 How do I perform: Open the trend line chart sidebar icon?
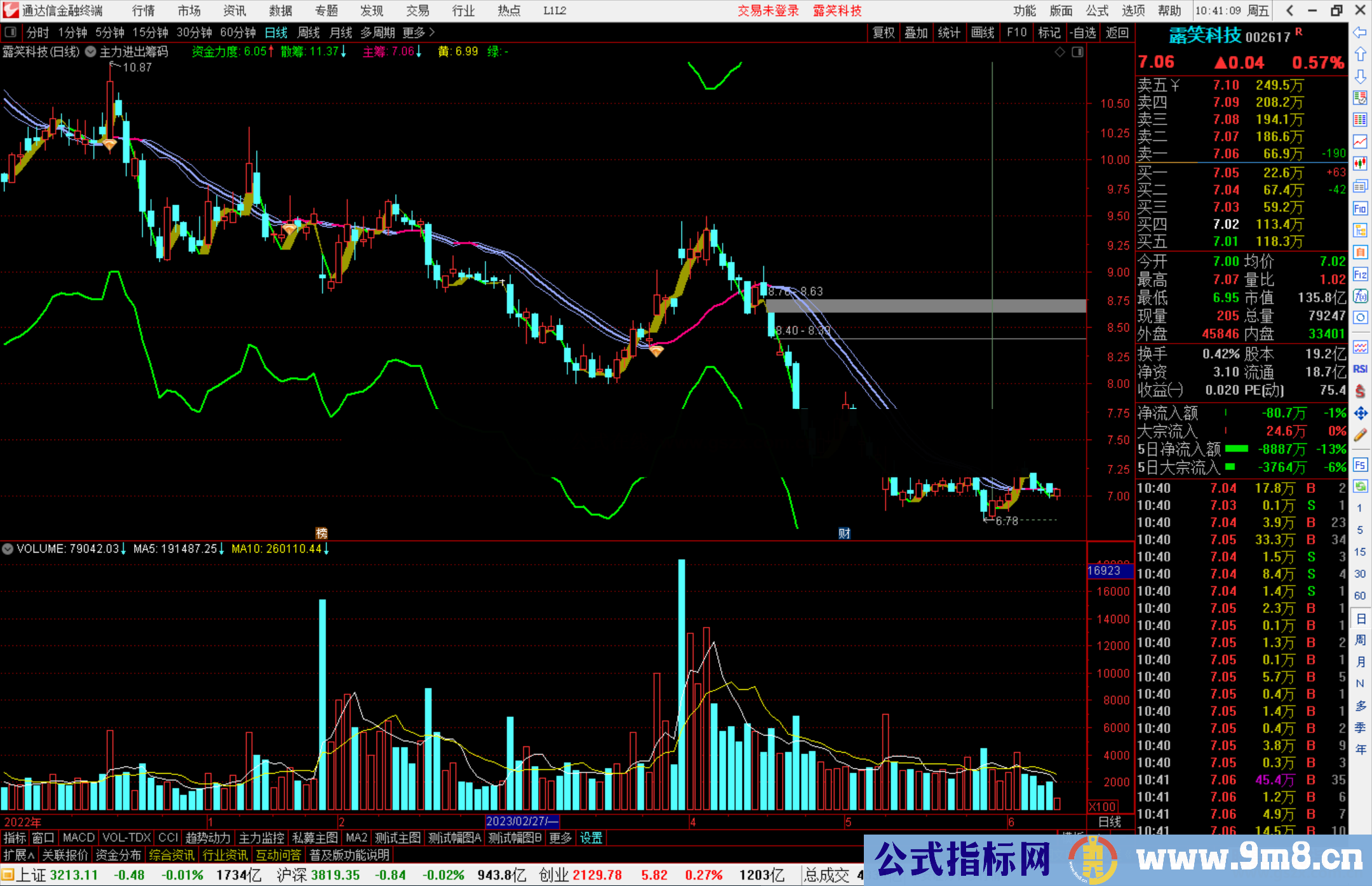[x=1360, y=142]
